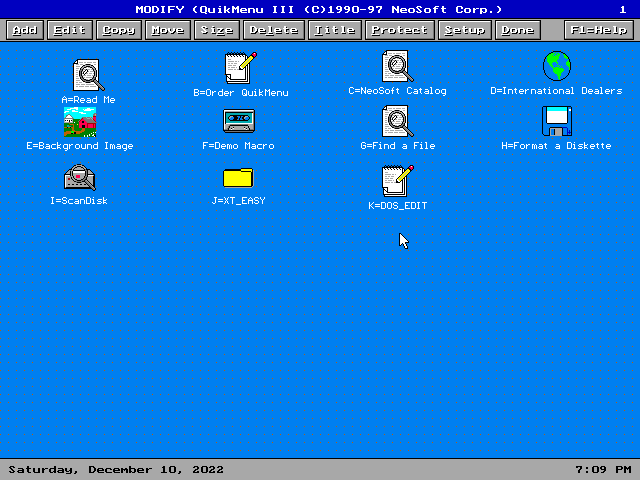
Task: Click the 'H=Format a Diskette' label
Action: click(x=556, y=146)
